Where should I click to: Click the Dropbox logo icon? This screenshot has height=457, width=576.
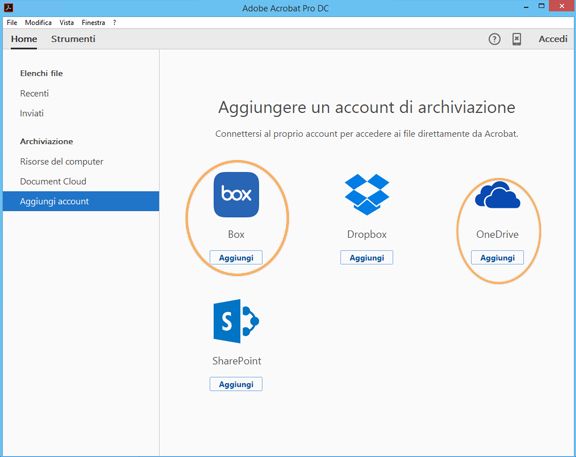367,194
